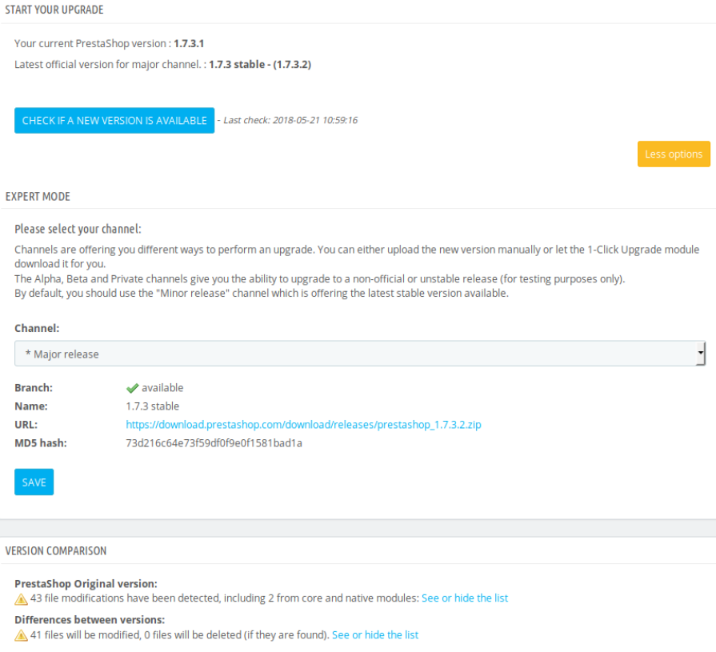Open list link for differences between versions
716x652 pixels.
click(375, 635)
